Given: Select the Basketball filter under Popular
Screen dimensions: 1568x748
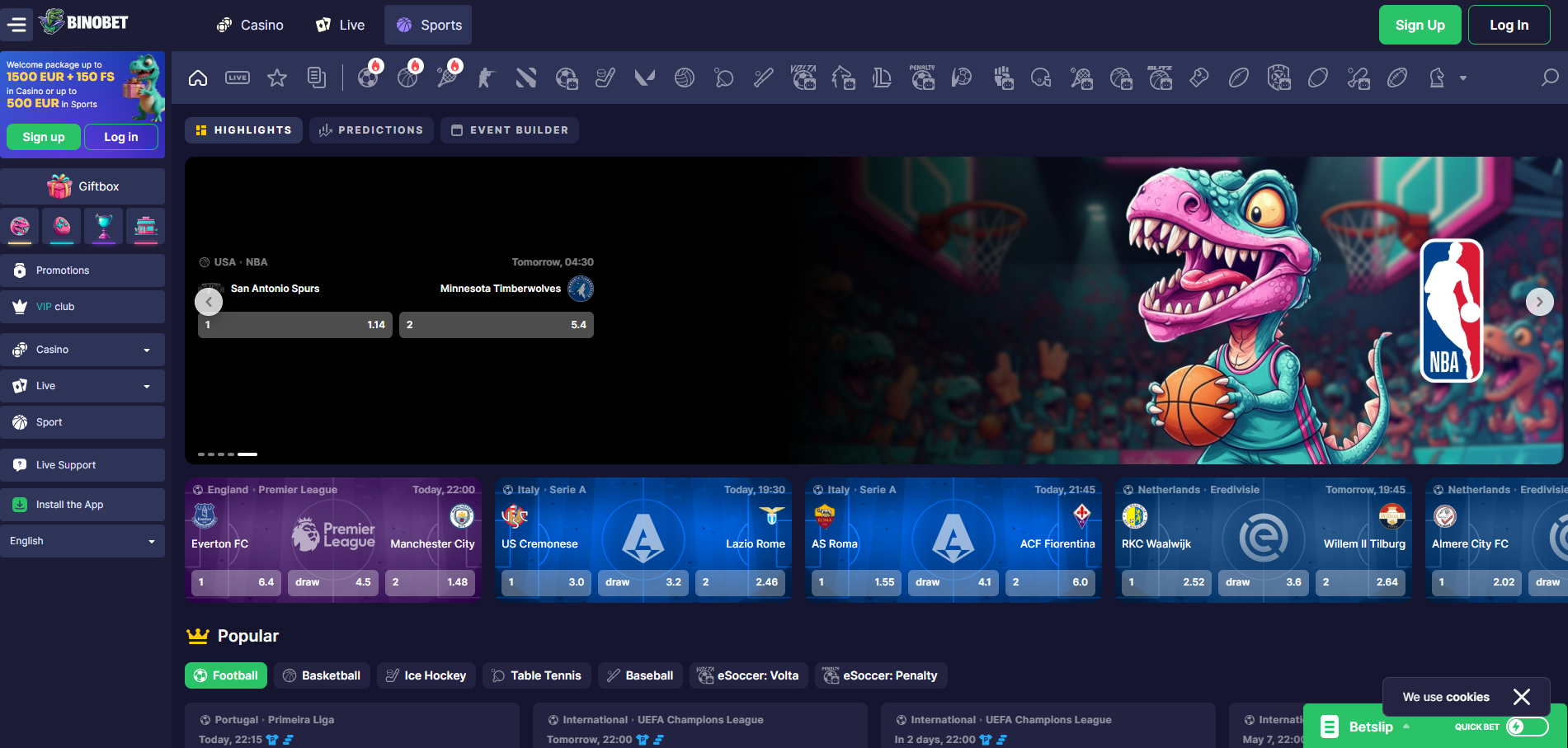Looking at the screenshot, I should tap(322, 675).
